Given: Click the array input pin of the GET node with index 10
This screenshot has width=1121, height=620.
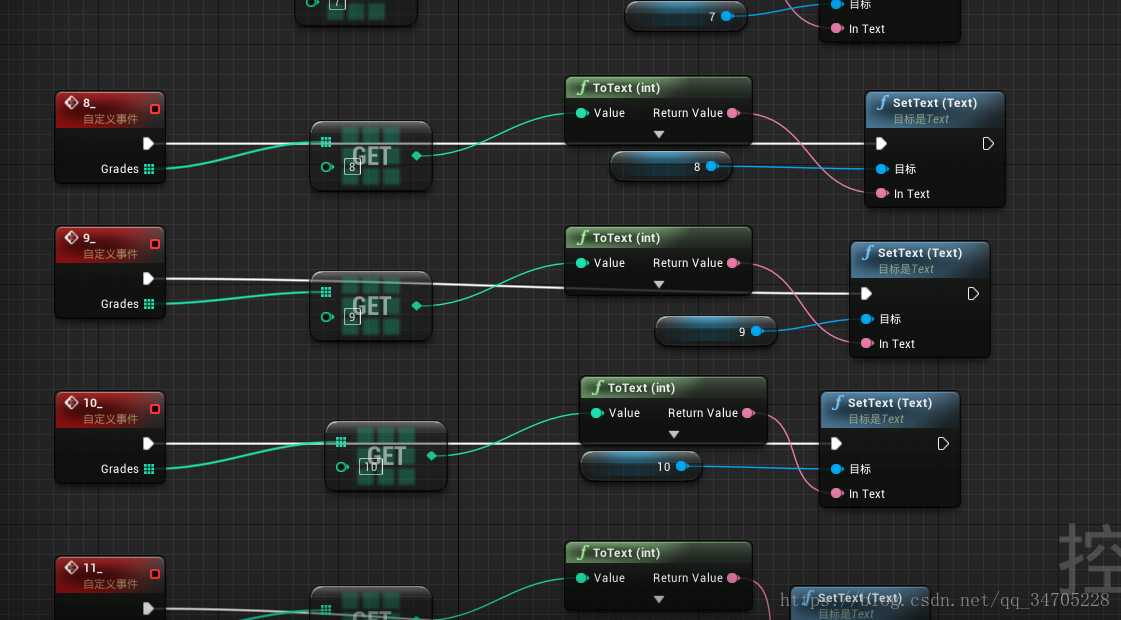Looking at the screenshot, I should [341, 442].
